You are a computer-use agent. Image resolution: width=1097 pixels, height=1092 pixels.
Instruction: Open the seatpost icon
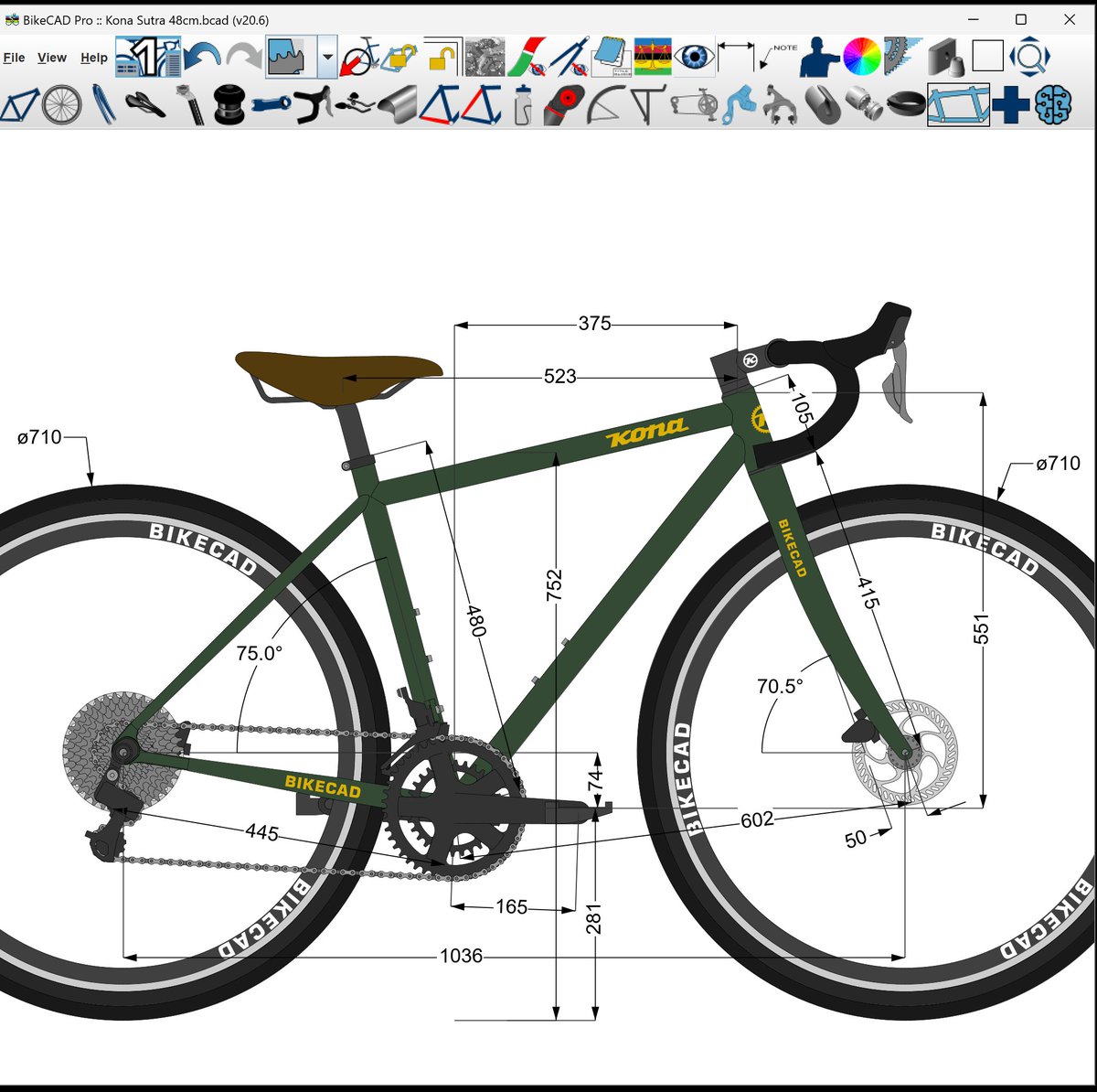point(189,104)
